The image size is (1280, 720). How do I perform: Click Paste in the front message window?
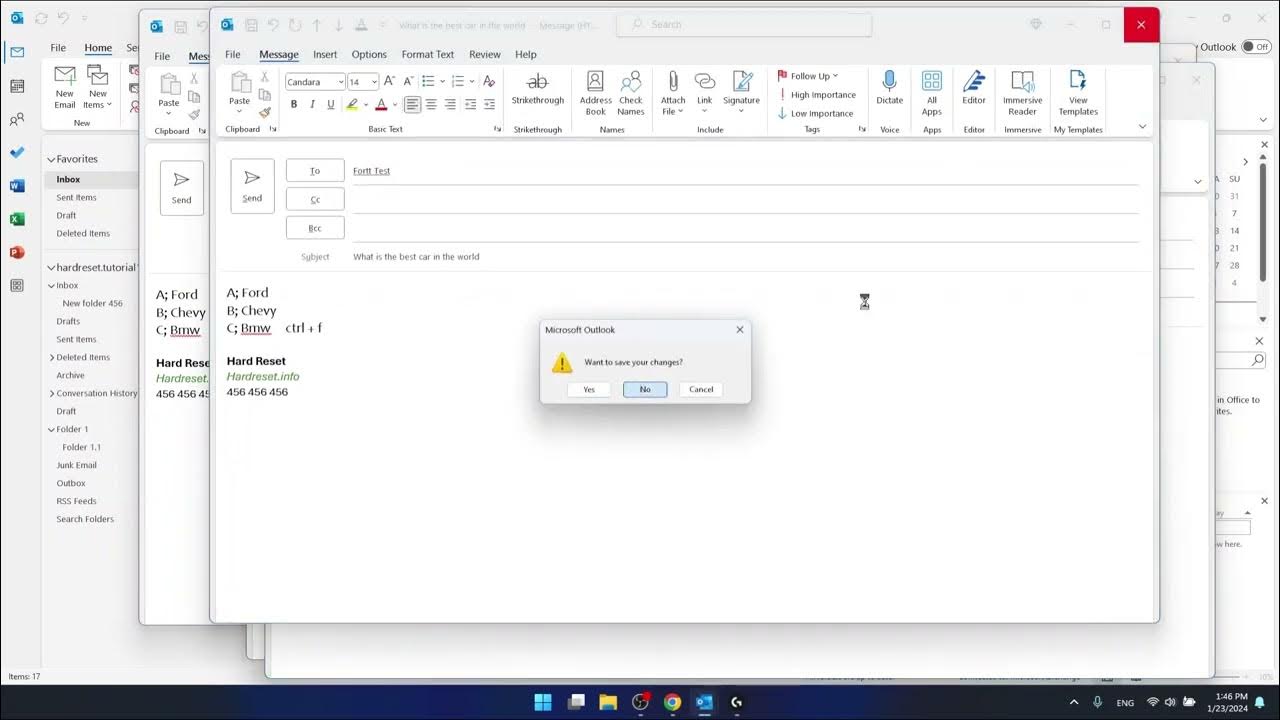[239, 90]
